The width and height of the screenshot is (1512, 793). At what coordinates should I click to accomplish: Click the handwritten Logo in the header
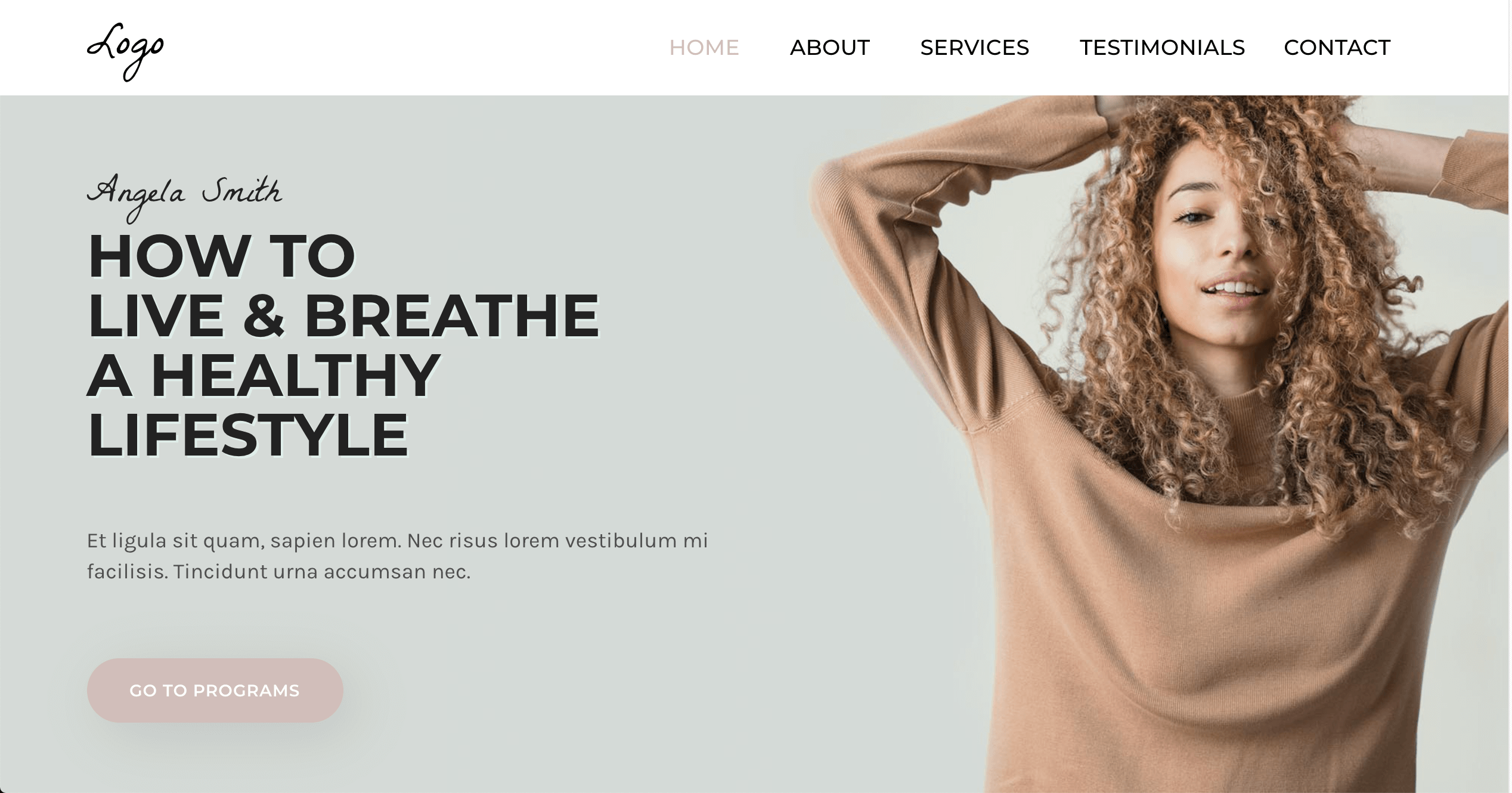coord(126,51)
